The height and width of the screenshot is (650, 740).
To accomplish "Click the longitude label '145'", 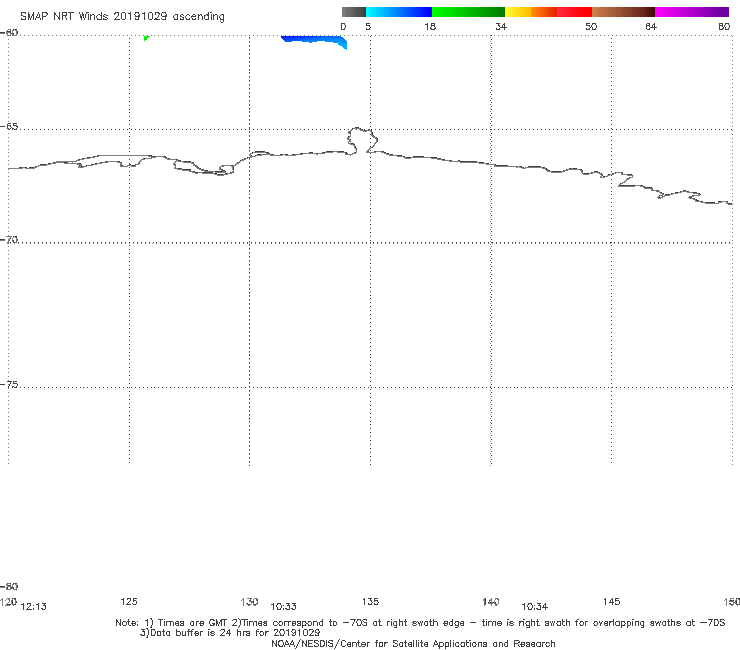I will (612, 601).
